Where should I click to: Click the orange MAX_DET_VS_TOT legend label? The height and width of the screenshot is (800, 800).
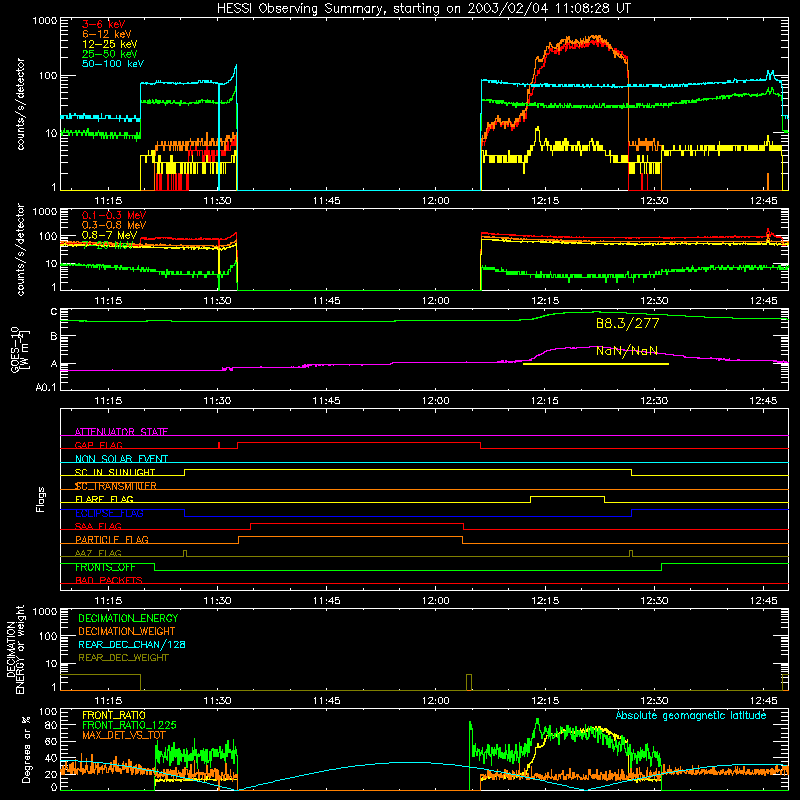124,735
